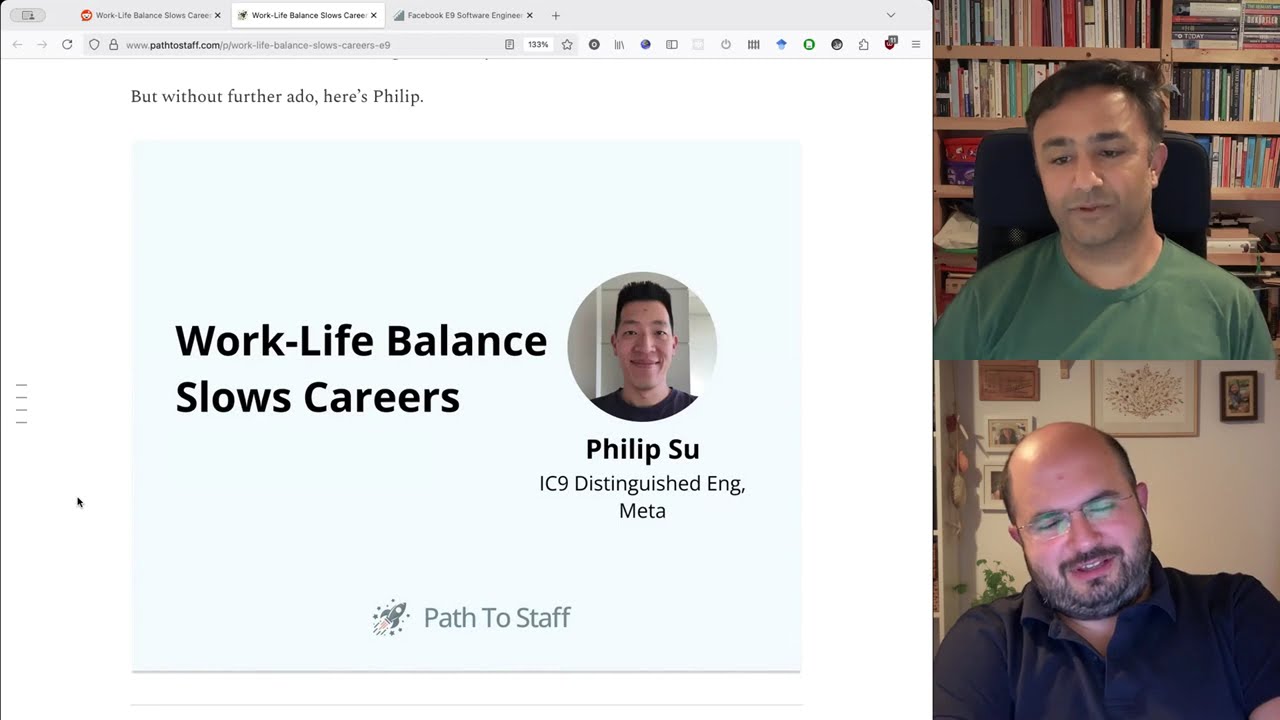Open the Firefox hamburger application menu

[915, 45]
